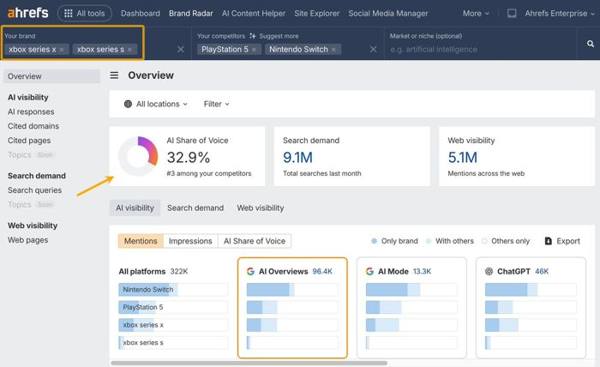Select the Mentions metric toggle
This screenshot has height=367, width=600.
click(140, 241)
